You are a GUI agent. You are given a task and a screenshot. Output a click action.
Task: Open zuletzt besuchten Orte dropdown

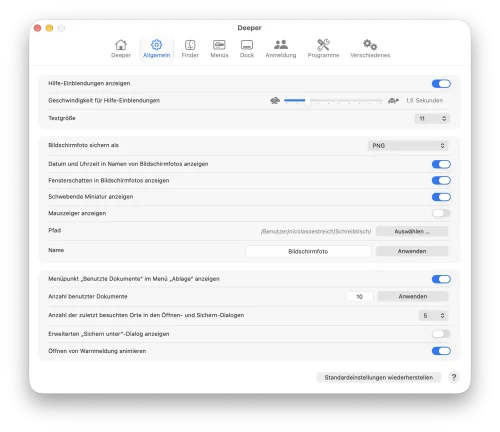(433, 315)
